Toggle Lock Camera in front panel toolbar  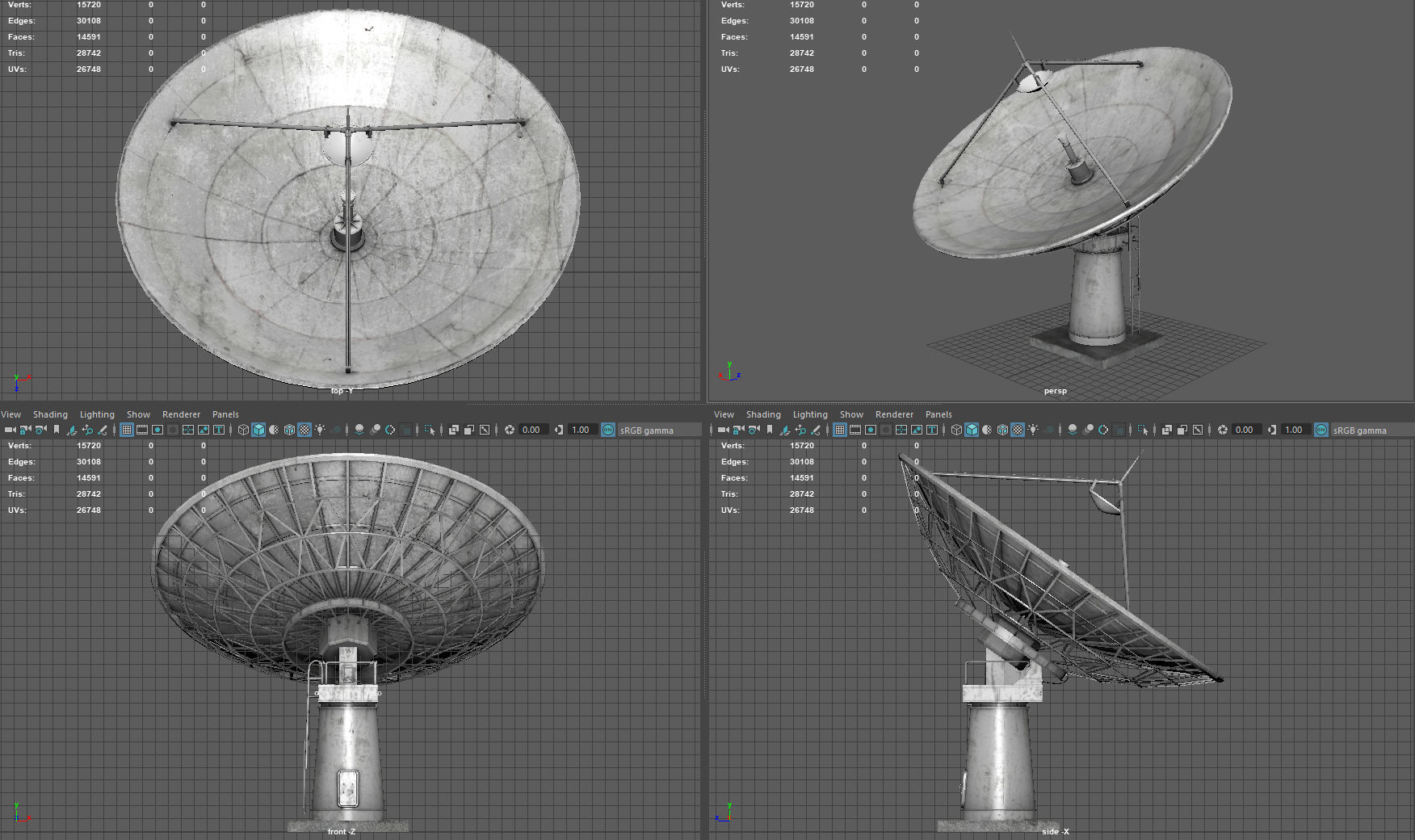pos(25,430)
